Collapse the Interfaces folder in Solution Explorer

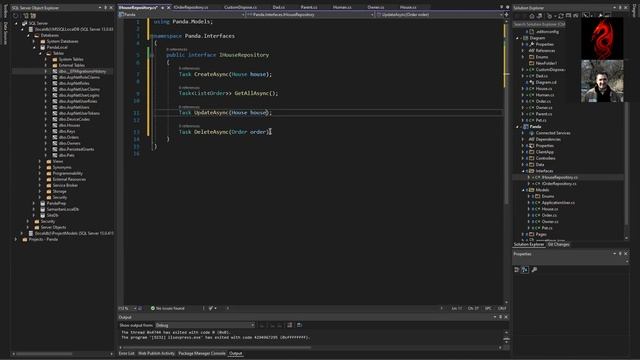(523, 171)
